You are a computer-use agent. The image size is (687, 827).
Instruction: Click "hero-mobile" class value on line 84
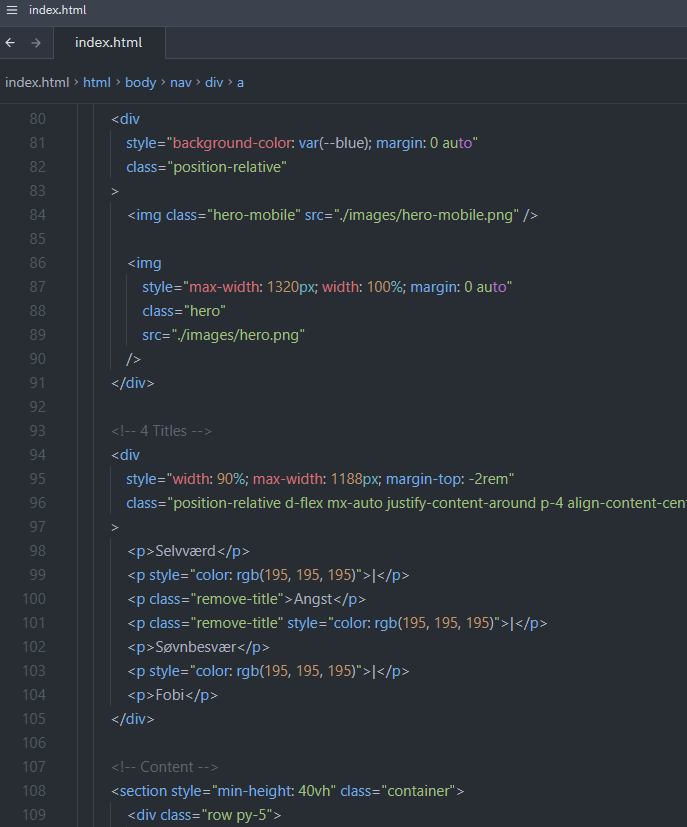[254, 215]
